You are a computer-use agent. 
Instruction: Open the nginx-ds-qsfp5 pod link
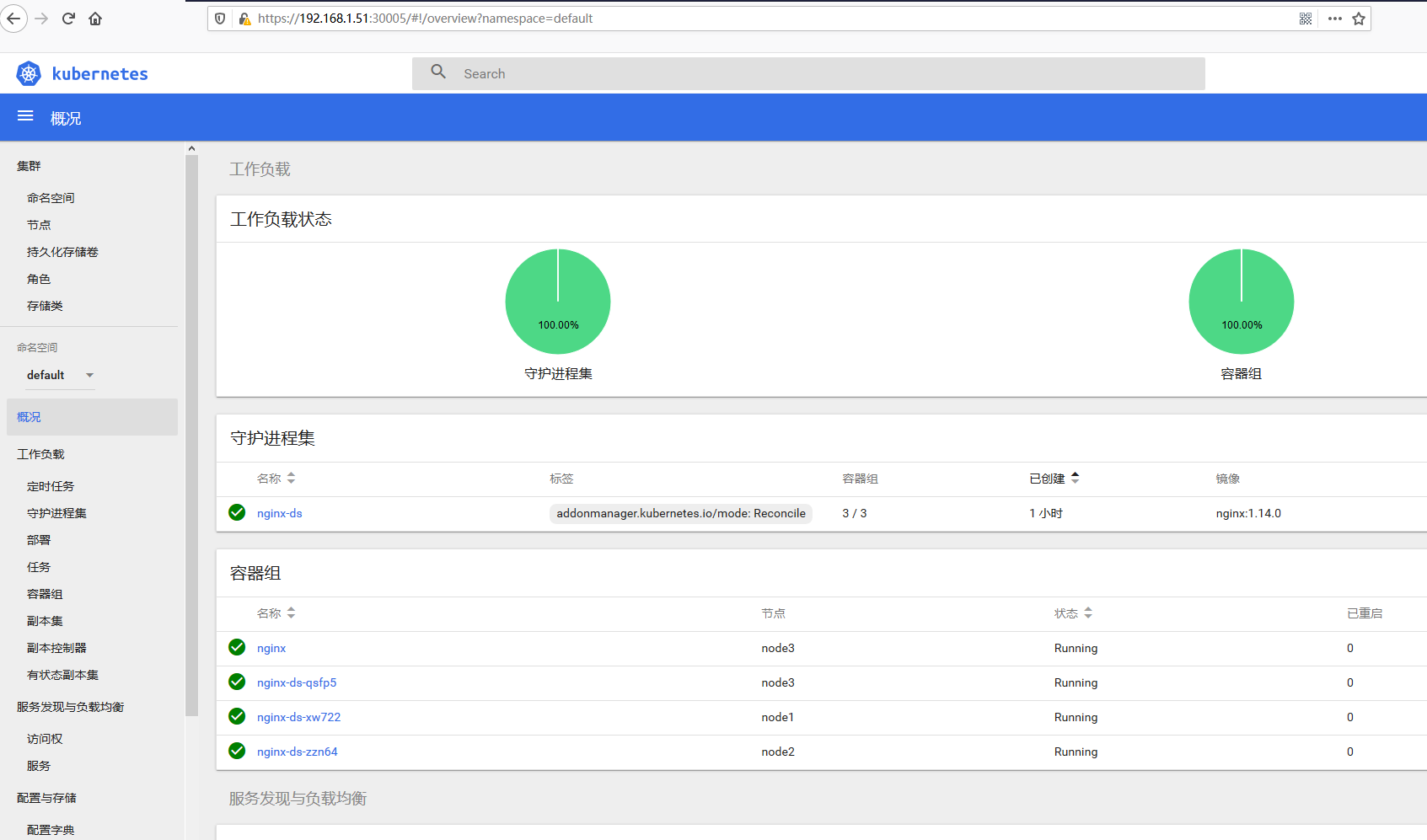(297, 682)
